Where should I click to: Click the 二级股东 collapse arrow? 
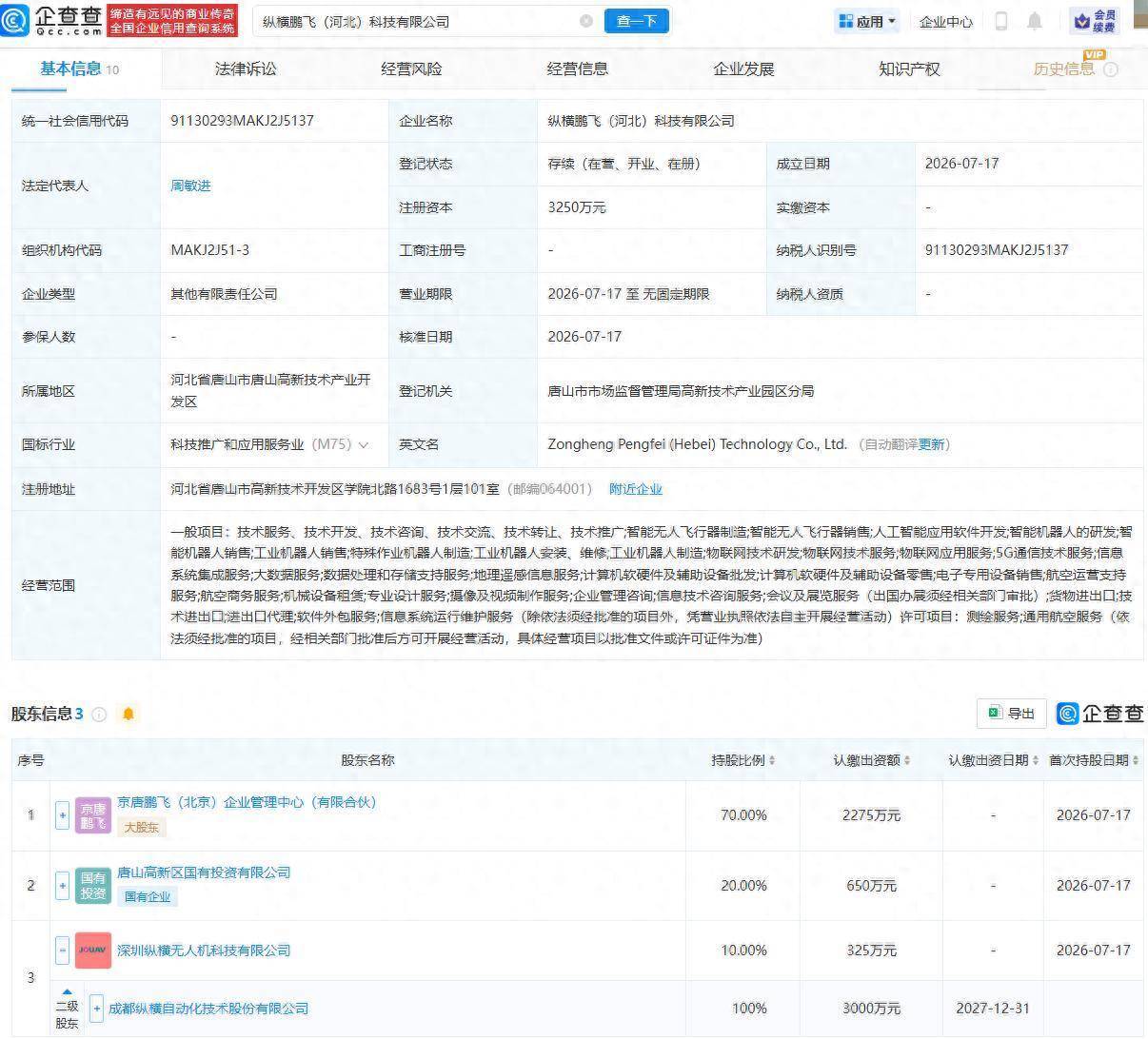67,992
